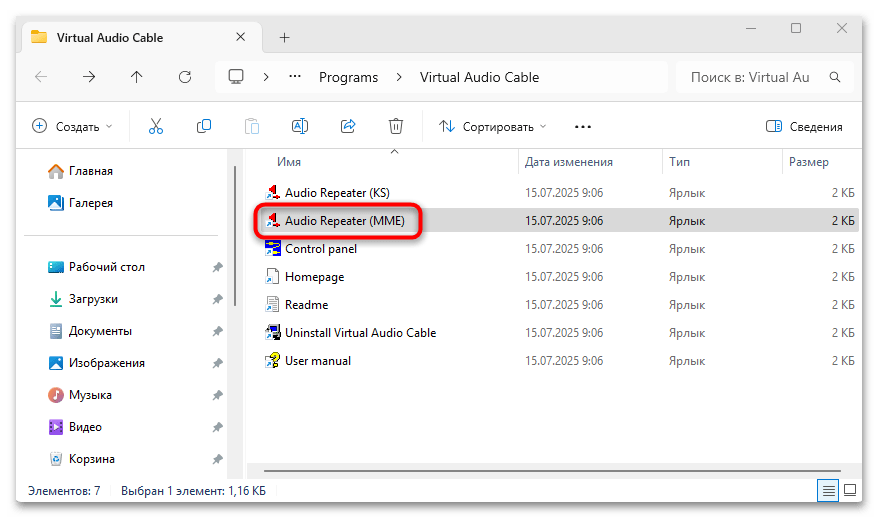Click the Share icon in toolbar
The image size is (878, 518).
(348, 127)
